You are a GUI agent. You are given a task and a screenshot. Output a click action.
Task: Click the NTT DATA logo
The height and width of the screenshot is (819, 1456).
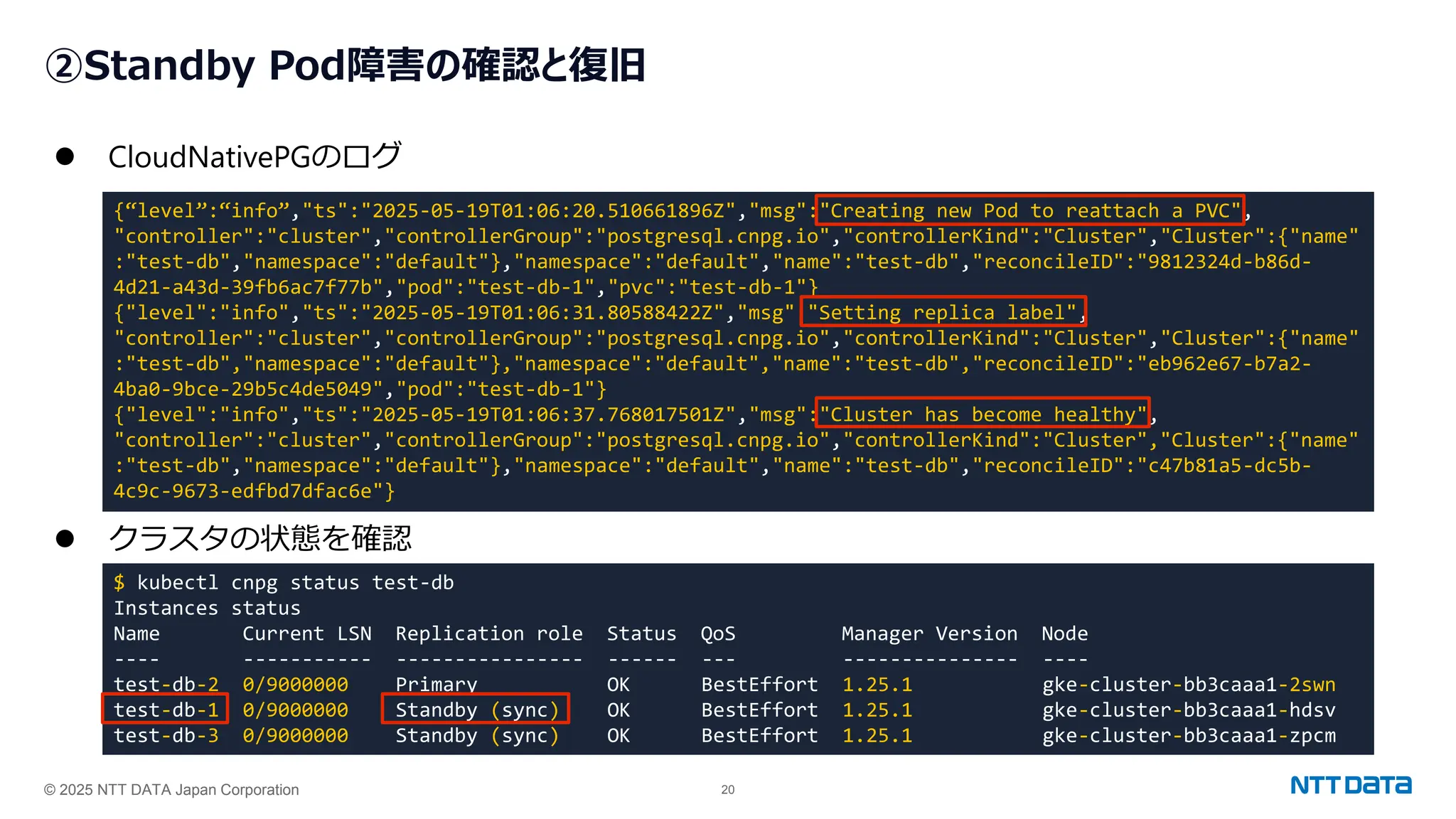click(x=1350, y=785)
